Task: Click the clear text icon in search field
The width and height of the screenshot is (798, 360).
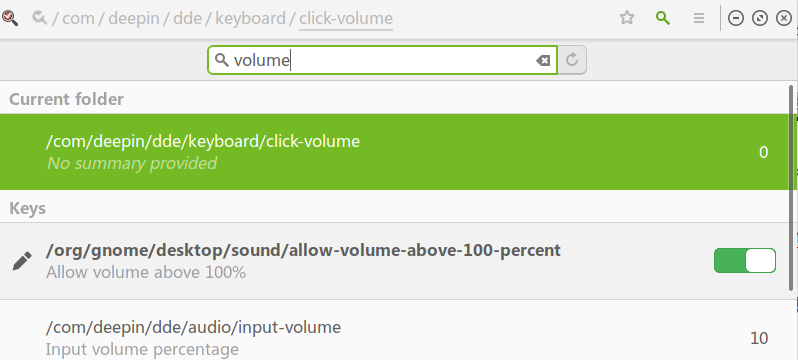Action: pyautogui.click(x=543, y=61)
